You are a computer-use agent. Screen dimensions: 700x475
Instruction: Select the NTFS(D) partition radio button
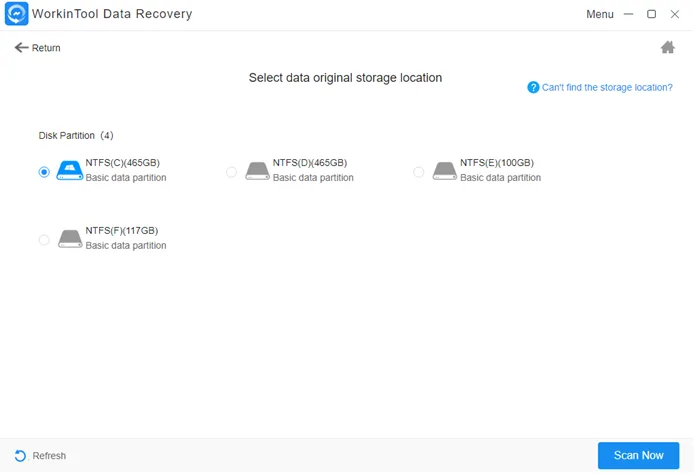coord(231,172)
